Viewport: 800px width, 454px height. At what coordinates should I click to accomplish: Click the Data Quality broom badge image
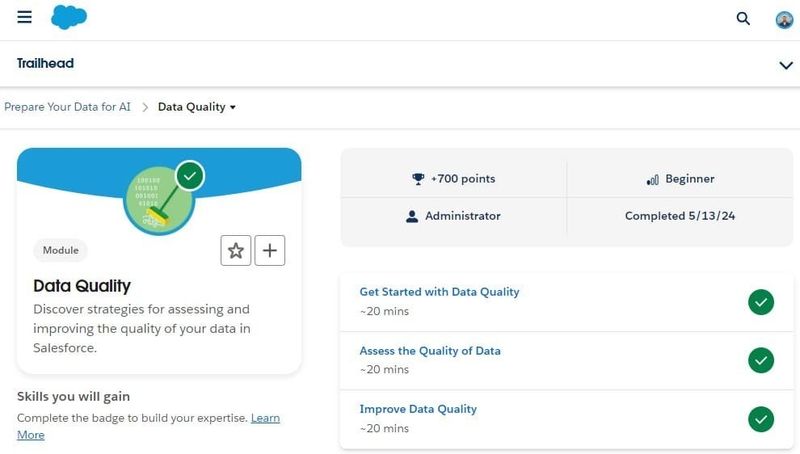[159, 200]
